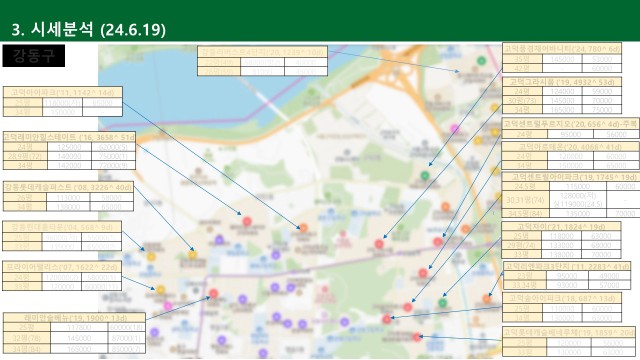Select the red marker linked to 래미안솔베뉴
This screenshot has width=640, height=360.
click(213, 293)
